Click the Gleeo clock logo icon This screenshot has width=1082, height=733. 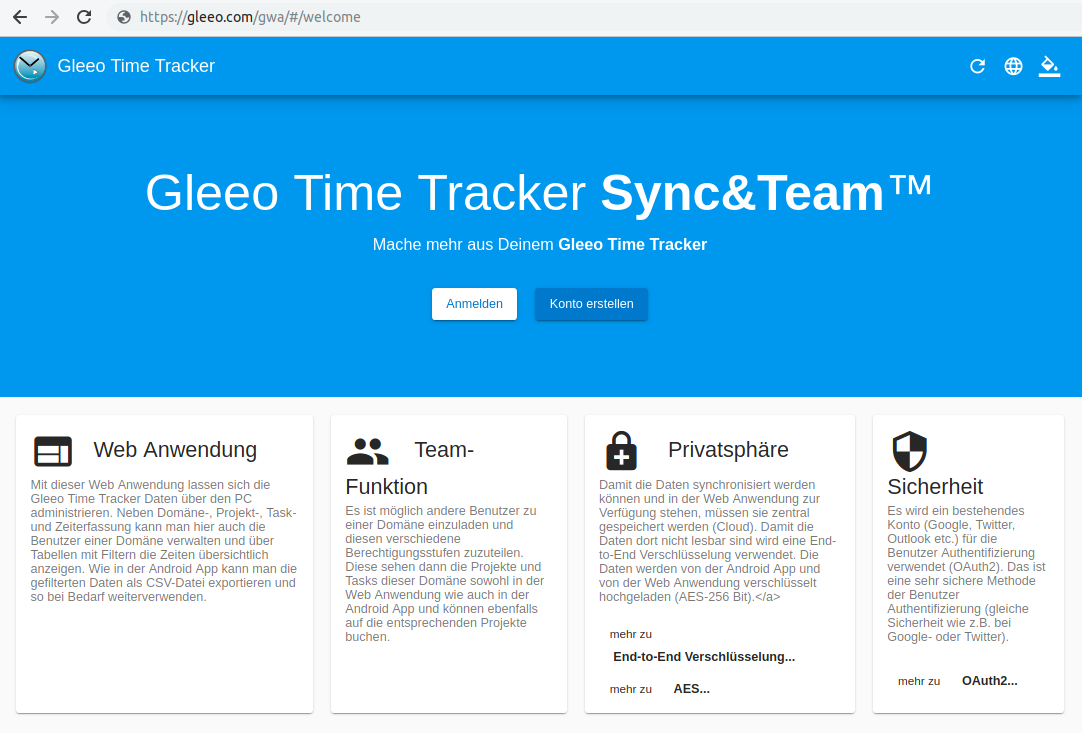point(30,66)
